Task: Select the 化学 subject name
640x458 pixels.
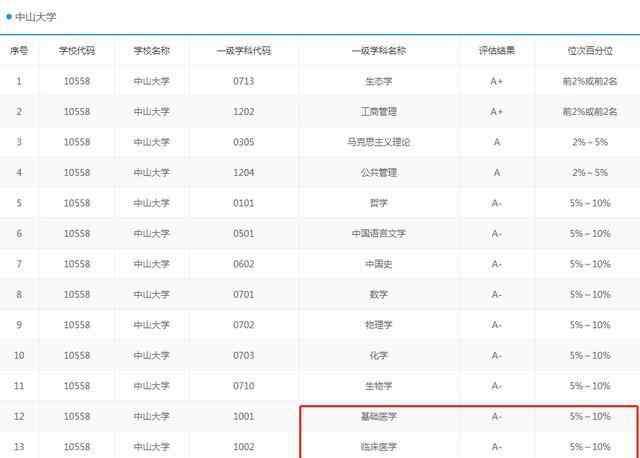Action: coord(379,356)
